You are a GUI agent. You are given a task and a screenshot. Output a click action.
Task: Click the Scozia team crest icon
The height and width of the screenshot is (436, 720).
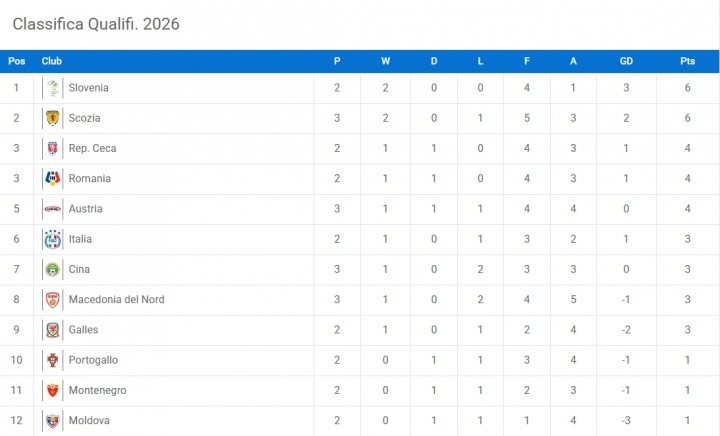52,118
